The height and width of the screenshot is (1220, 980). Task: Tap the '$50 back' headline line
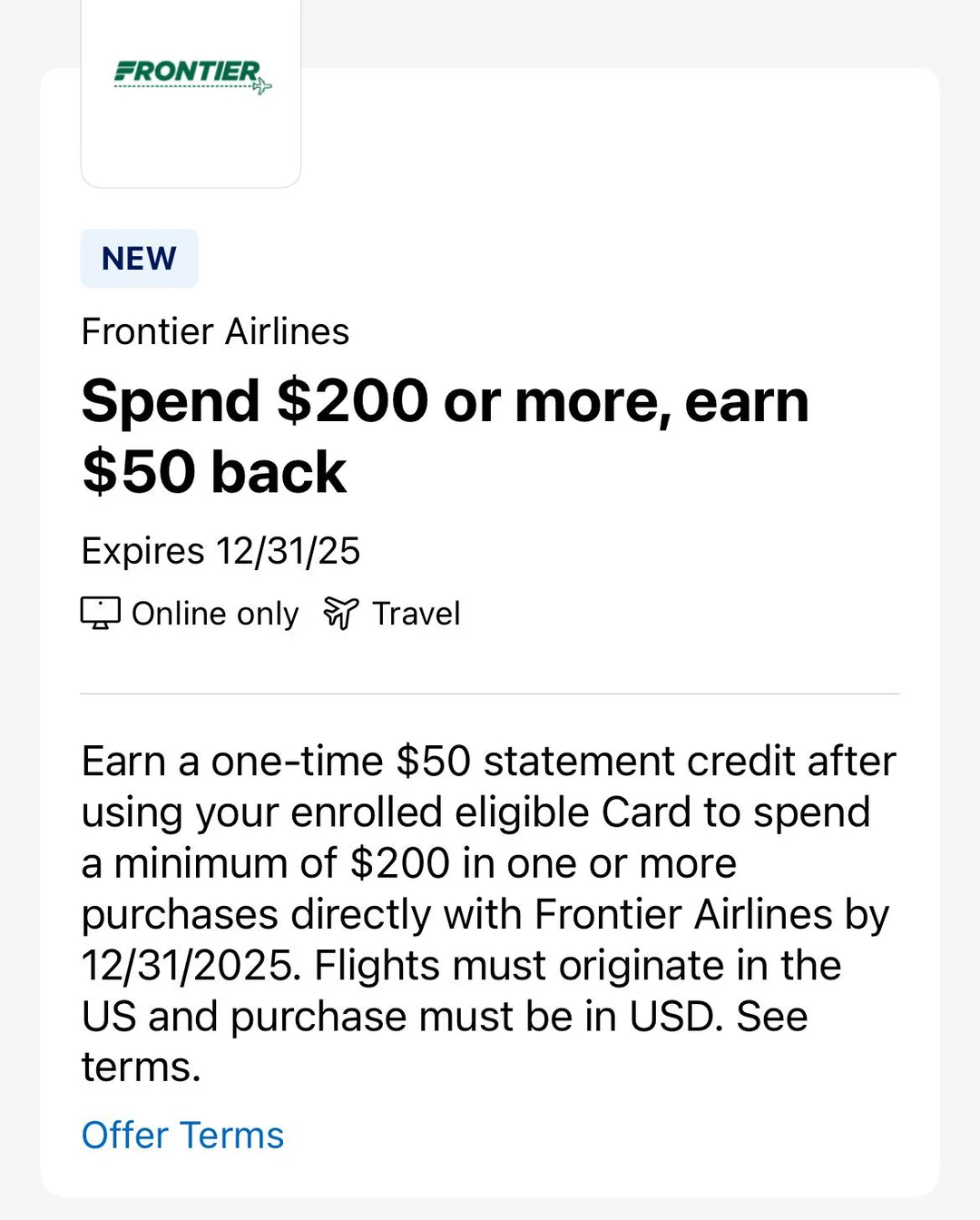tap(214, 472)
